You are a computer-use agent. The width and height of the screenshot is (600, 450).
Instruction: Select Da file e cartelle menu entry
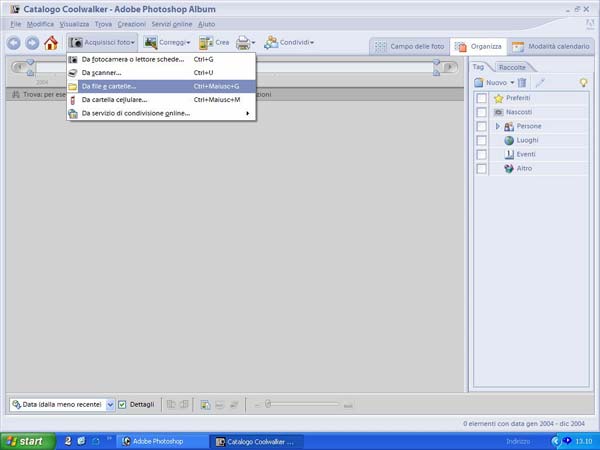[x=161, y=86]
